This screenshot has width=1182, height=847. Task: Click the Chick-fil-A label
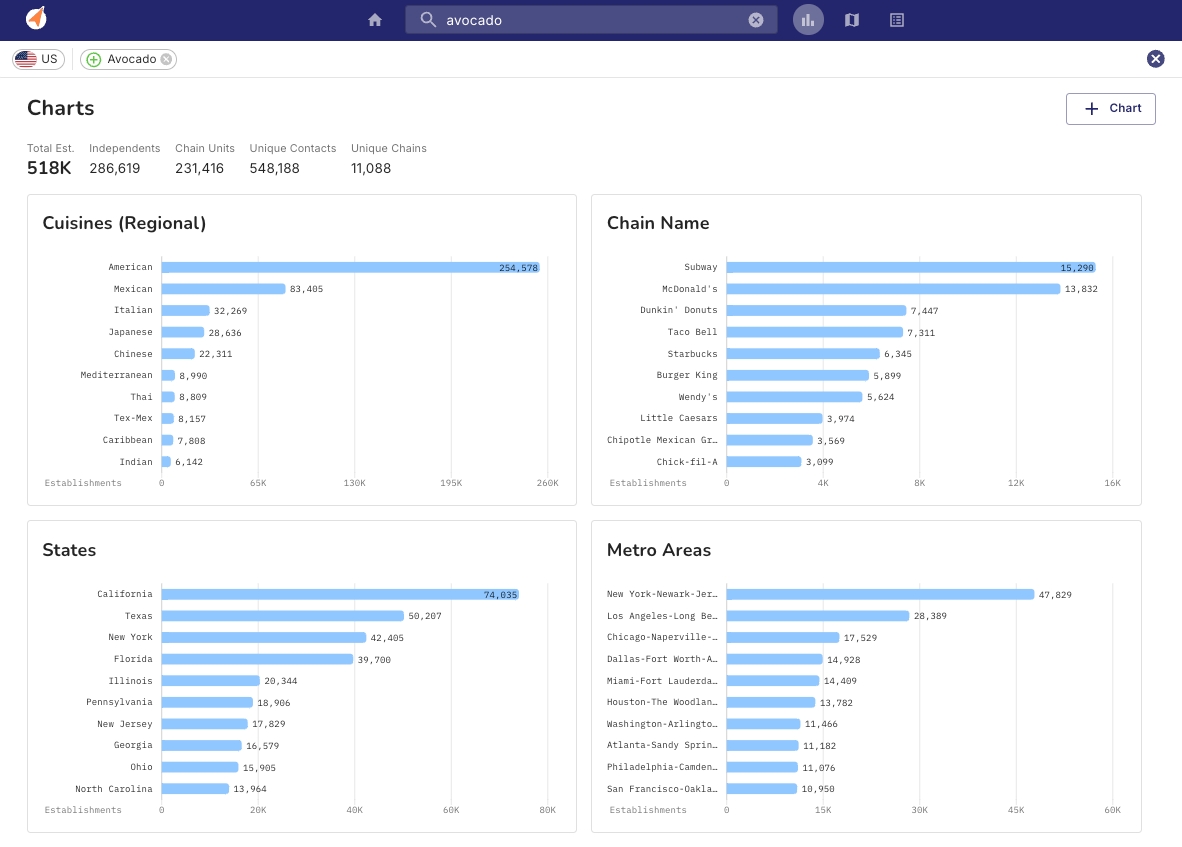687,462
